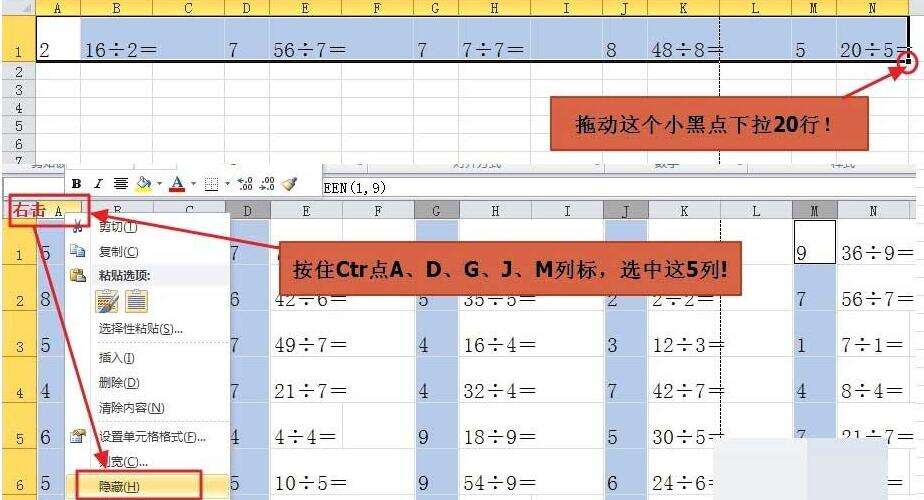This screenshot has height=500, width=924.
Task: Apply the red font color A
Action: (x=177, y=184)
